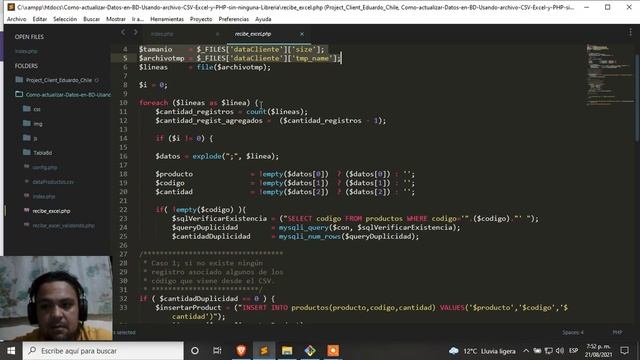Go forward using the tab-bar right arrow
Screen dimensions: 640x360
click(x=136, y=32)
